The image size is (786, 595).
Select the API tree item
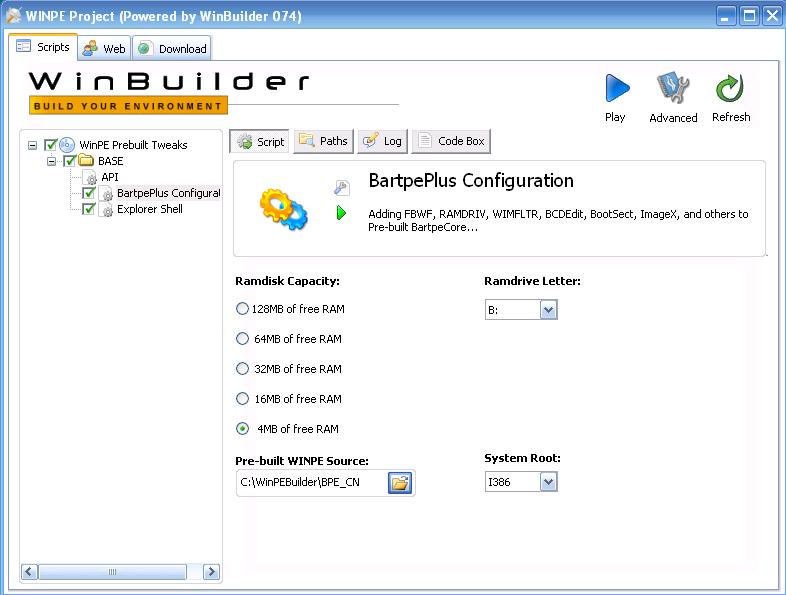point(110,177)
